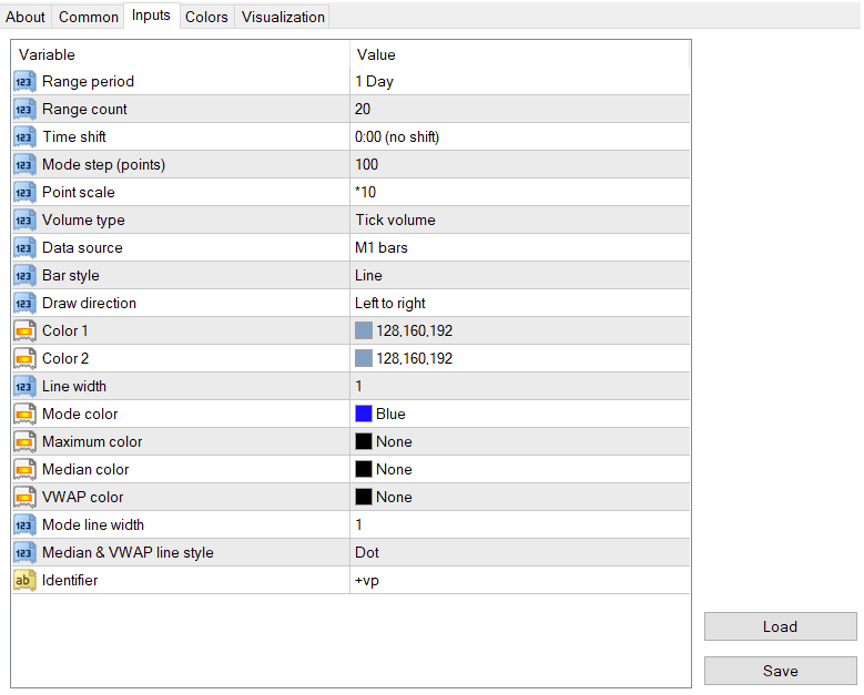864x695 pixels.
Task: Click the numeric icon next to Time shift
Action: (25, 137)
